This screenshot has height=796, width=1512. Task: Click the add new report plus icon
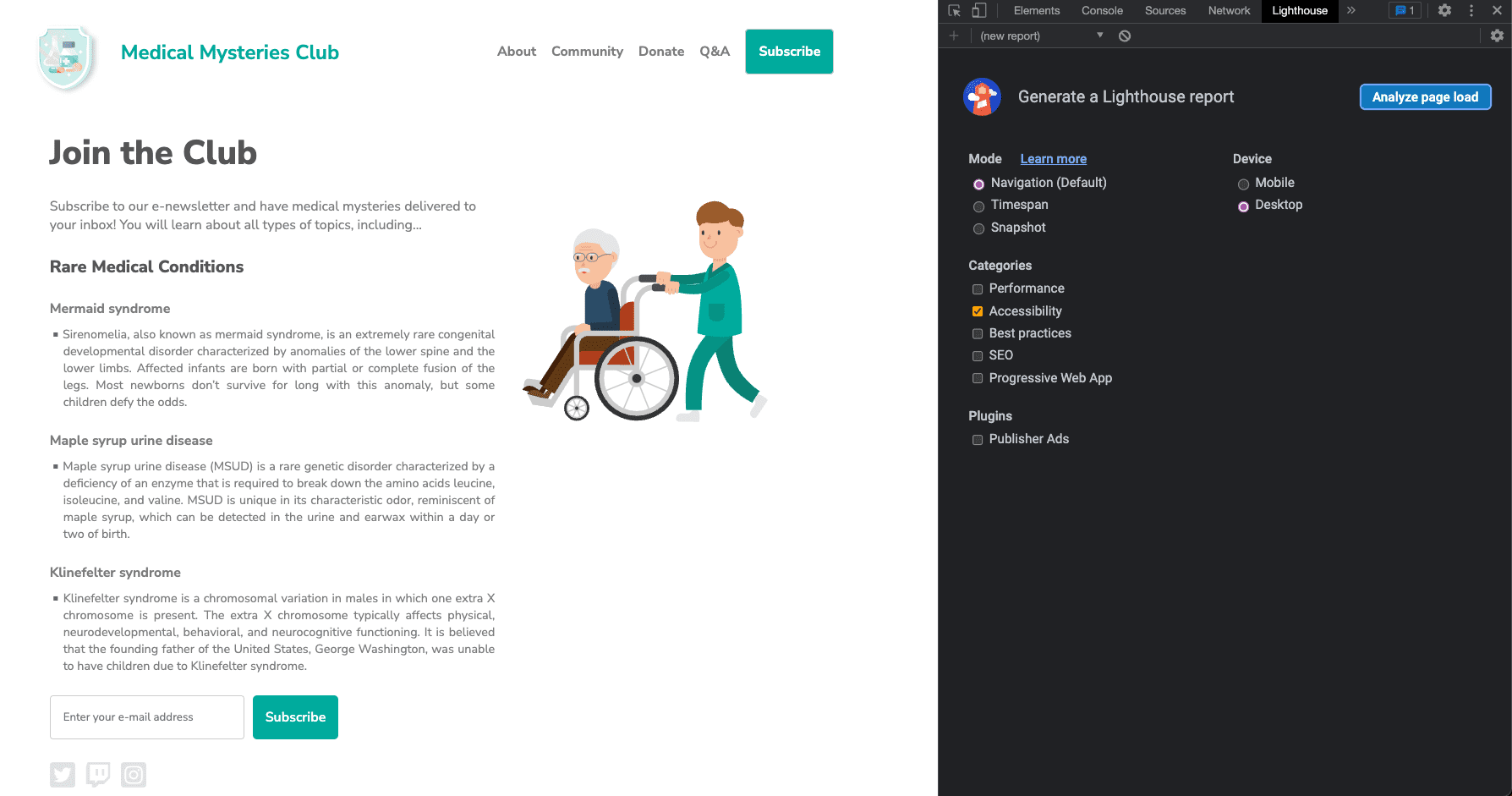tap(954, 36)
